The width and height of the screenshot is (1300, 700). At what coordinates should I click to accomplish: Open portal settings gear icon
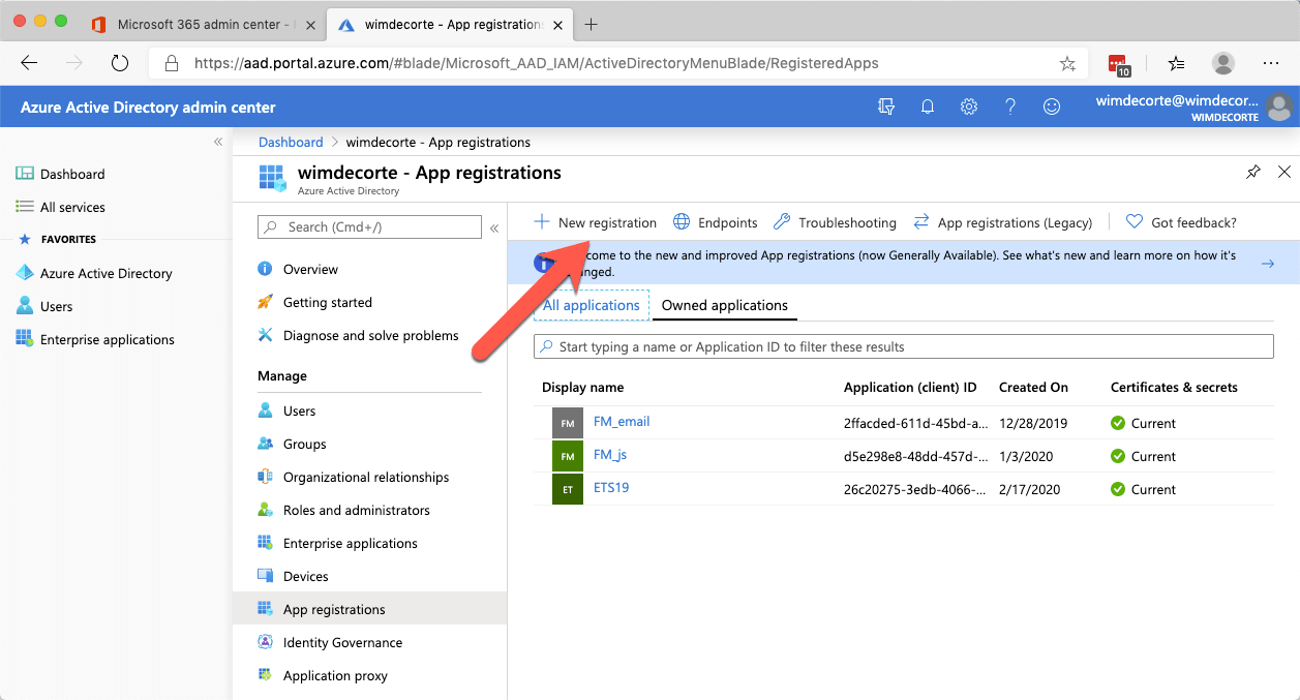968,107
